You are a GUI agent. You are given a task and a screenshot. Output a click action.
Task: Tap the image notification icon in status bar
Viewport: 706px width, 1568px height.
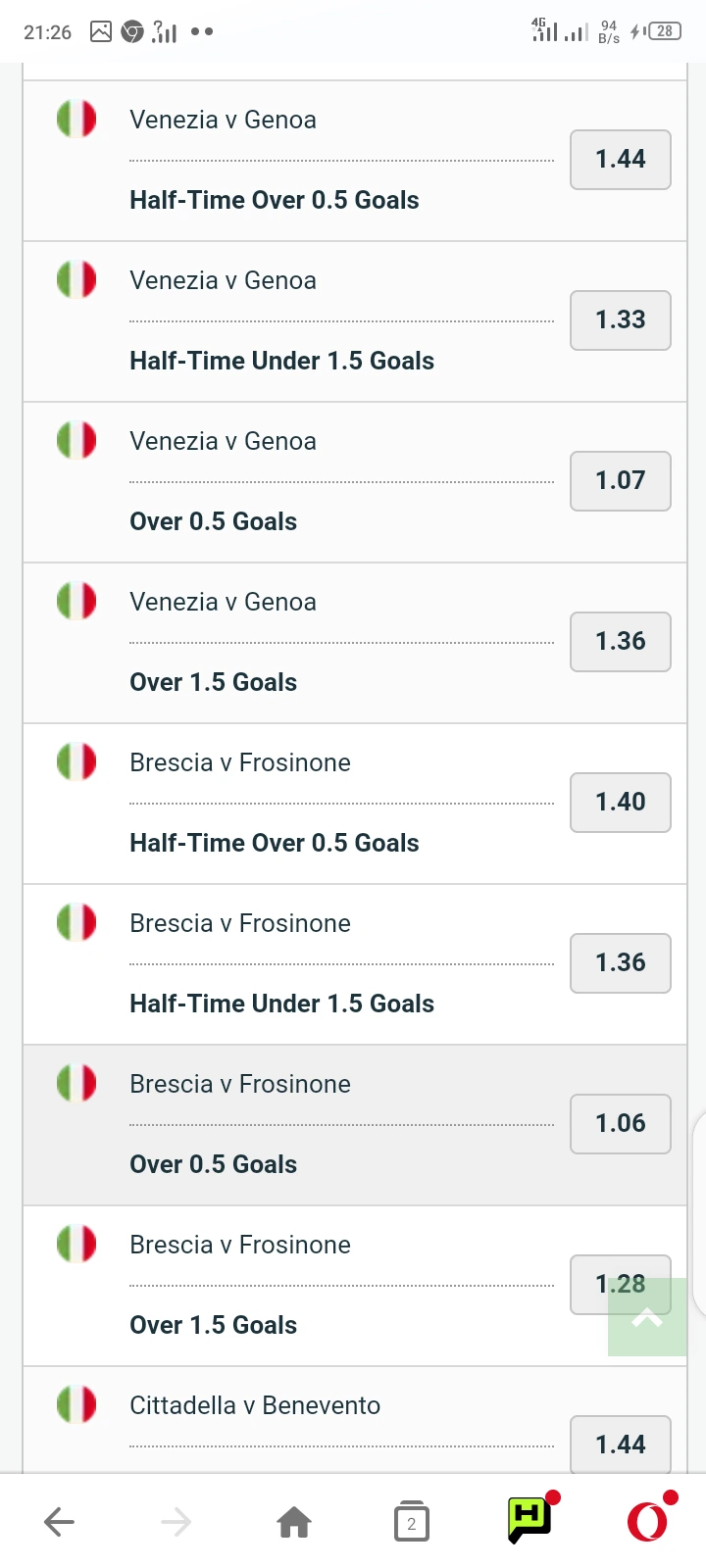click(101, 32)
